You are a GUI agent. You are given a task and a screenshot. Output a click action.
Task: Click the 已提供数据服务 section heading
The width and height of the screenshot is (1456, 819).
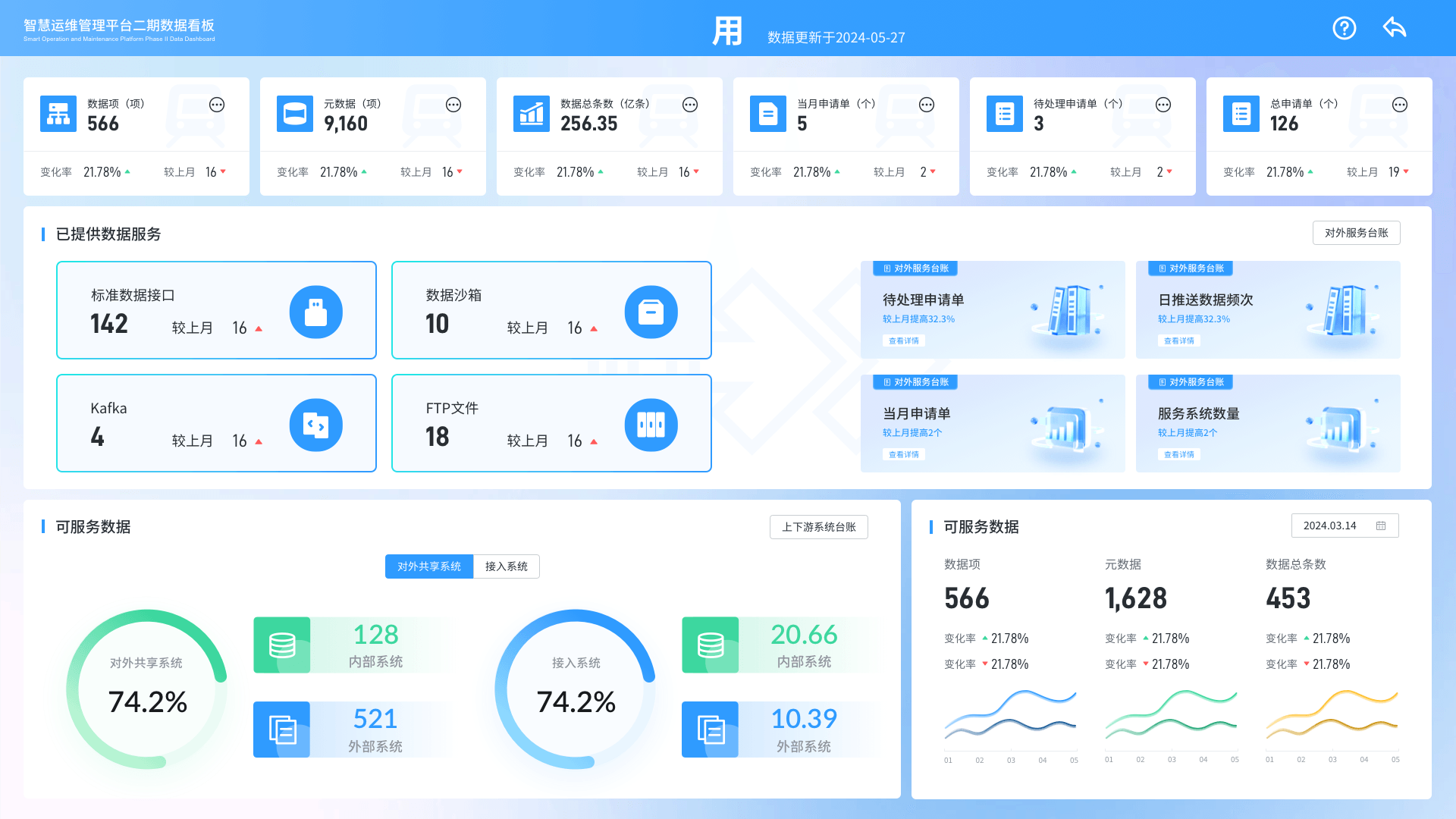(x=108, y=234)
